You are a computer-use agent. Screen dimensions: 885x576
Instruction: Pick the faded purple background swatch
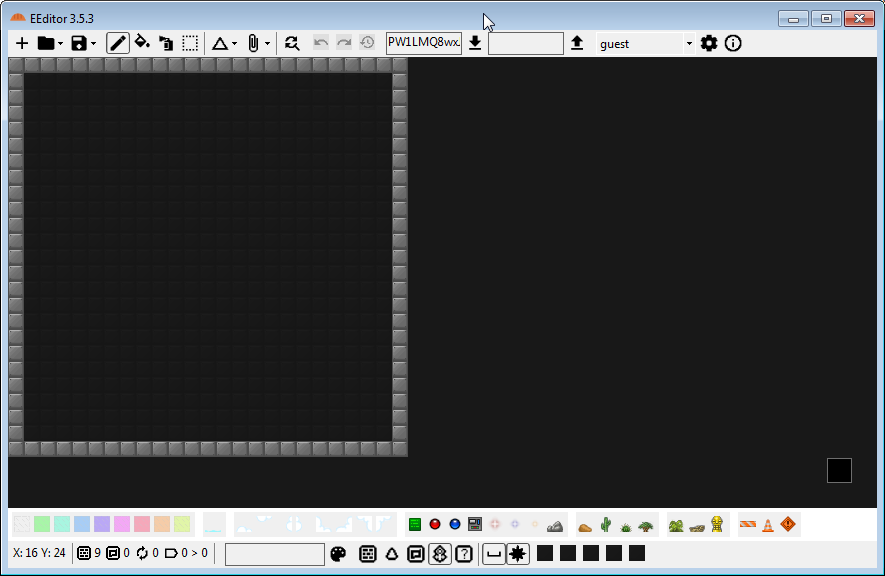coord(102,524)
